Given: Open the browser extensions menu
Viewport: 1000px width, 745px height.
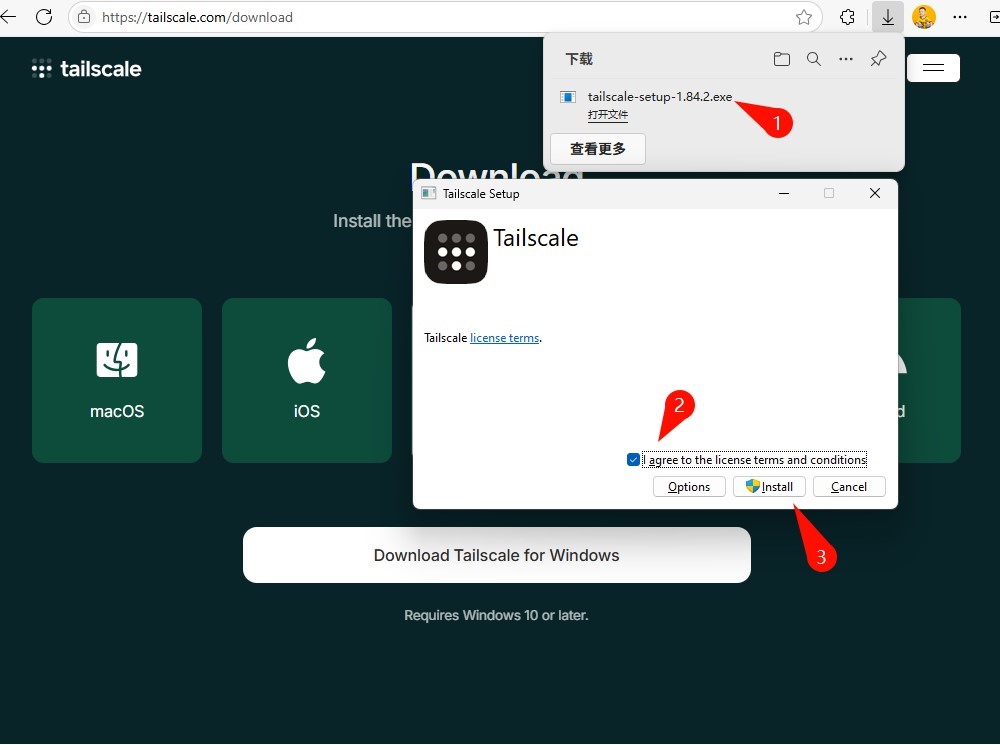Looking at the screenshot, I should (847, 17).
